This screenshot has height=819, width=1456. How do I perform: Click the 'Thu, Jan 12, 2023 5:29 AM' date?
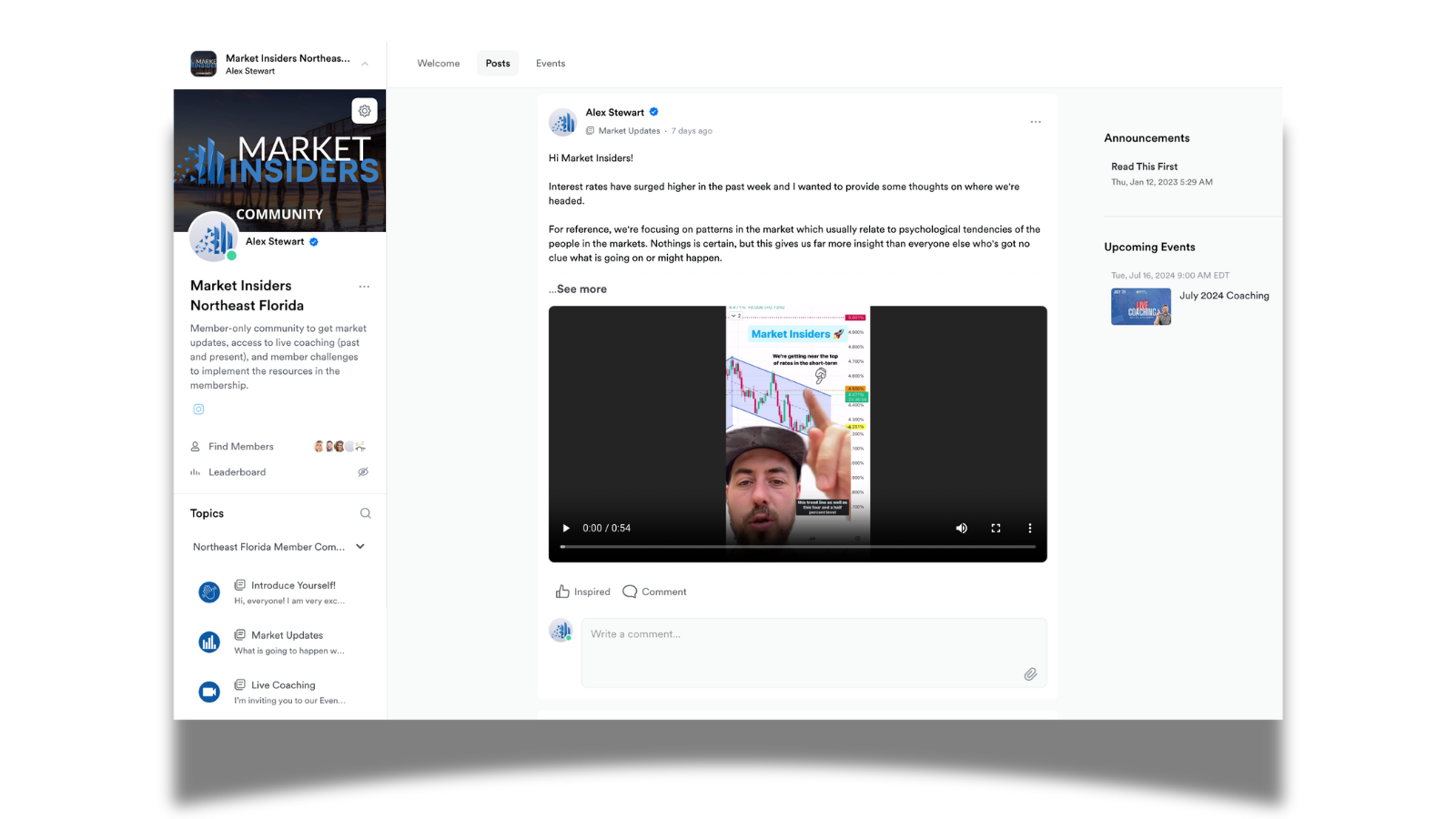[x=1162, y=182]
